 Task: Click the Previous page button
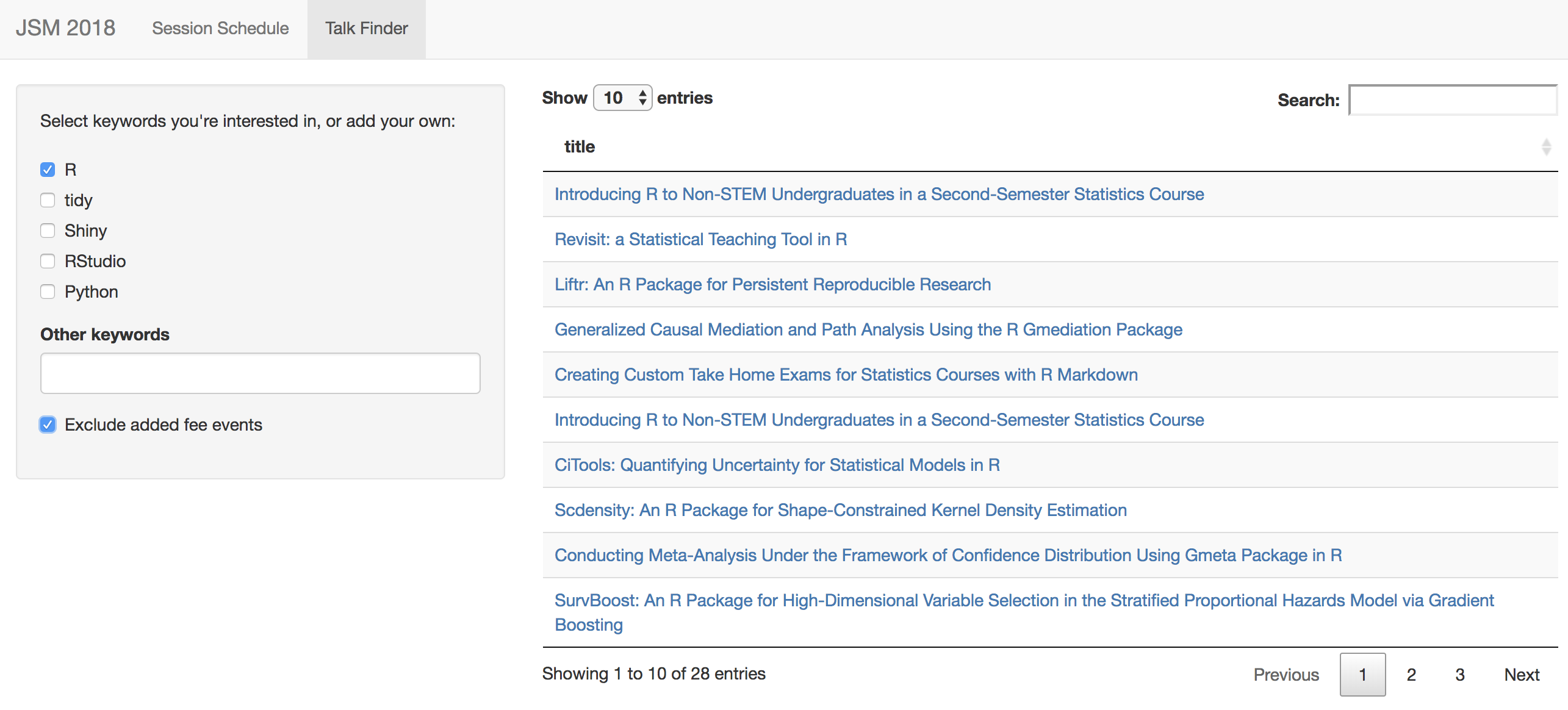[1286, 675]
